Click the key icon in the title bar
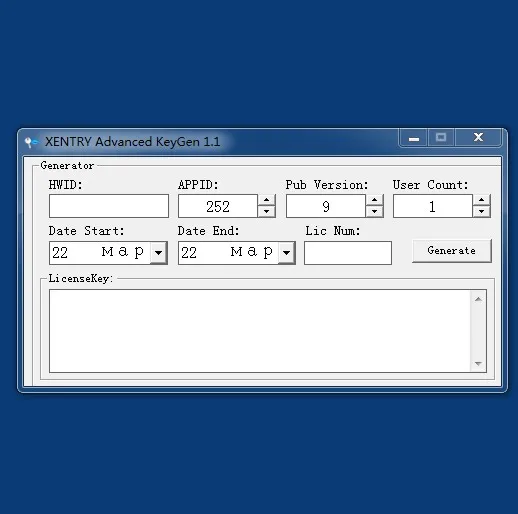The height and width of the screenshot is (514, 518). [x=31, y=142]
